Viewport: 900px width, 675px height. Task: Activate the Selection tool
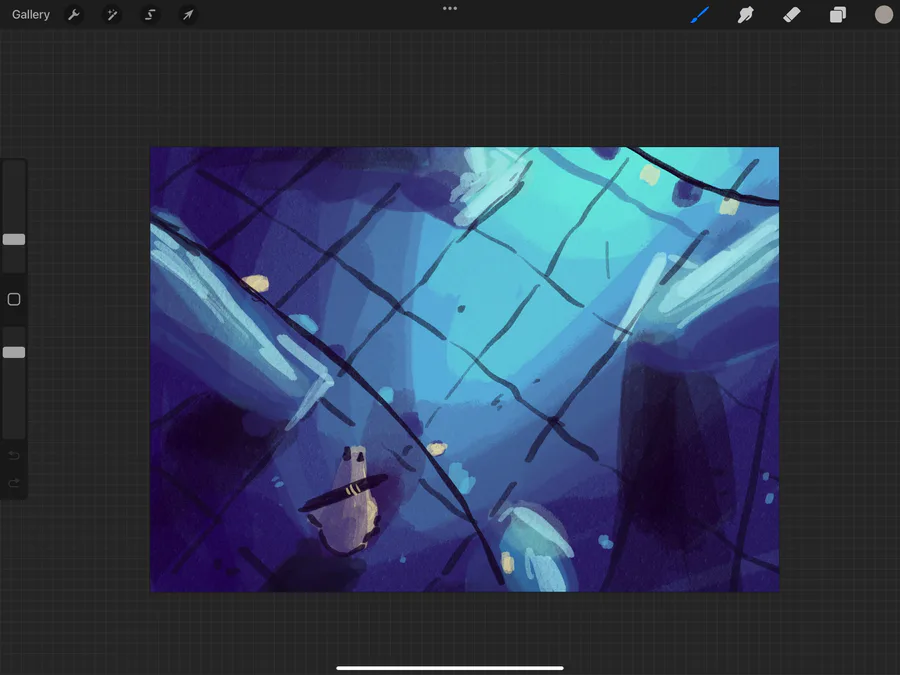pyautogui.click(x=150, y=14)
